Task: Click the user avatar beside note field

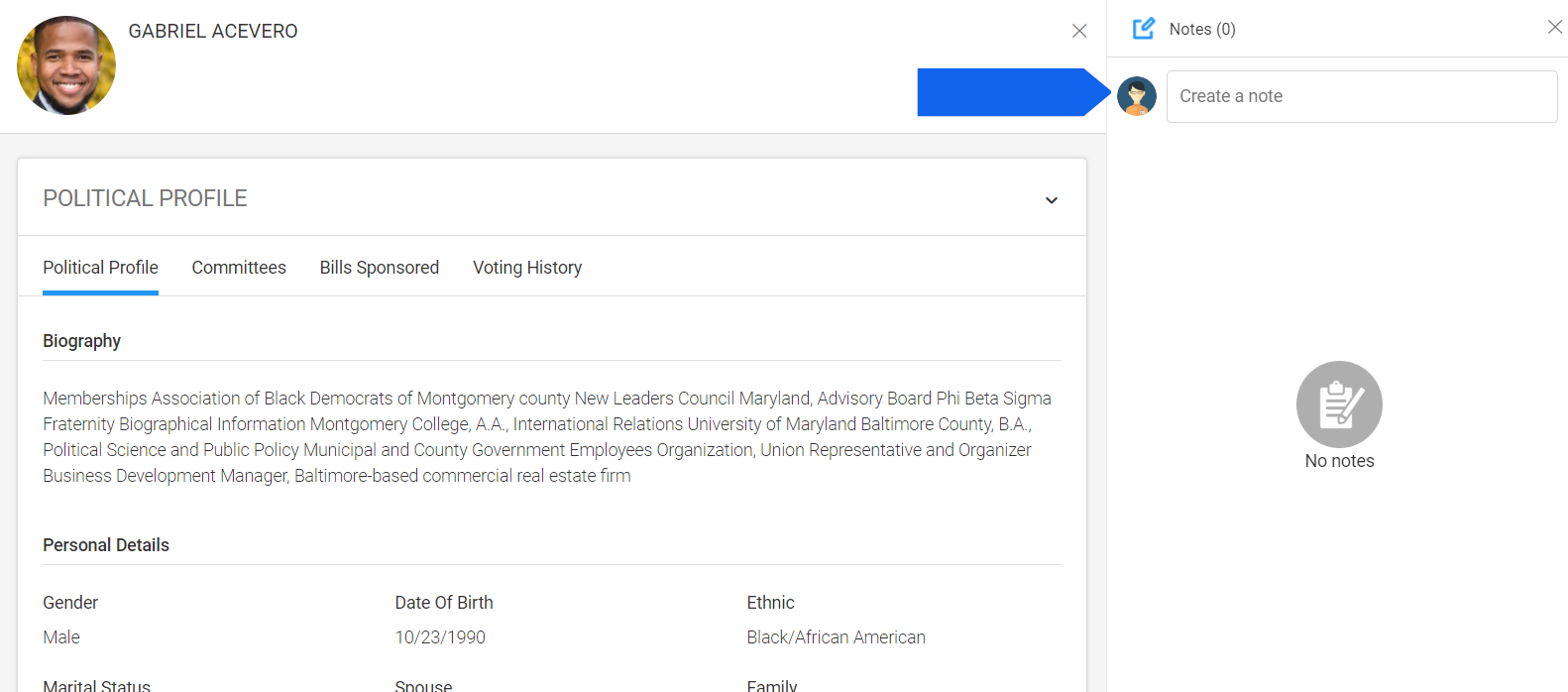Action: (x=1137, y=96)
